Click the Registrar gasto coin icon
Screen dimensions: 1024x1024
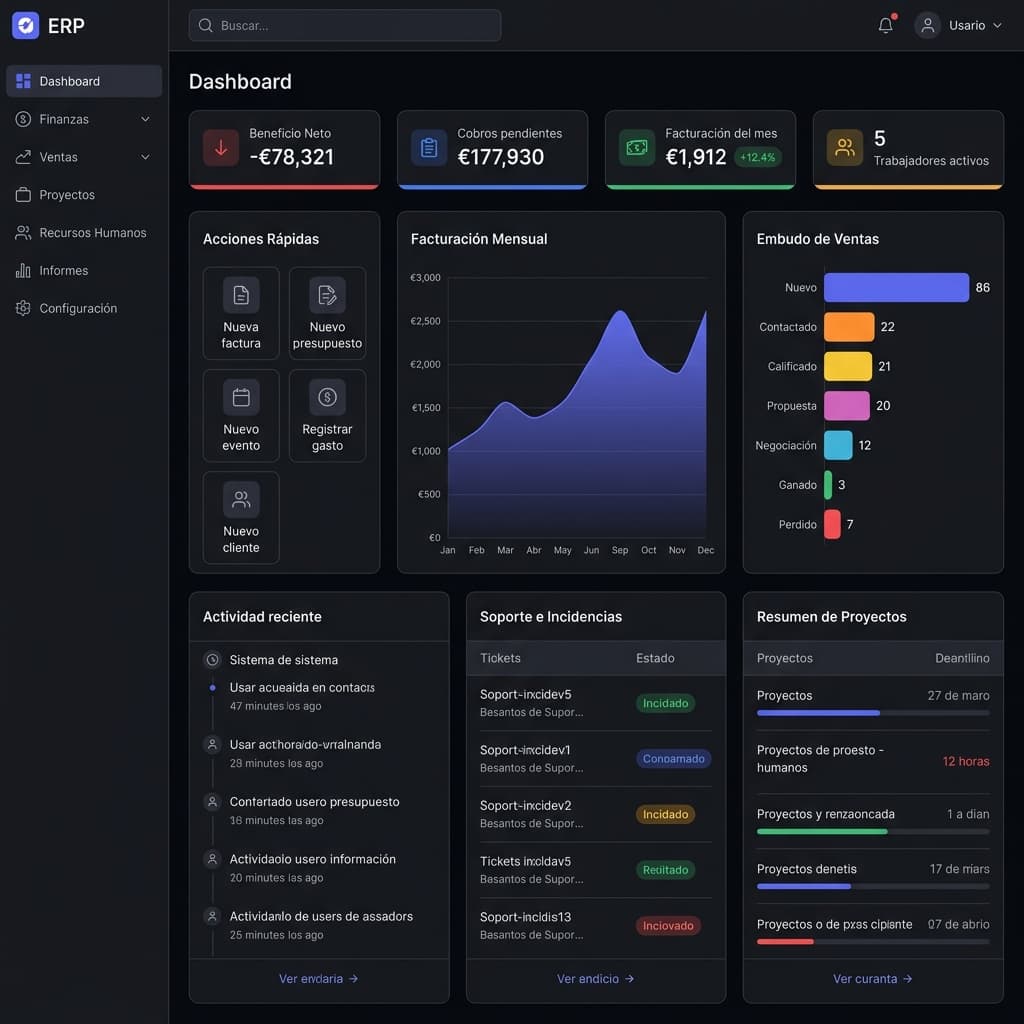click(327, 397)
